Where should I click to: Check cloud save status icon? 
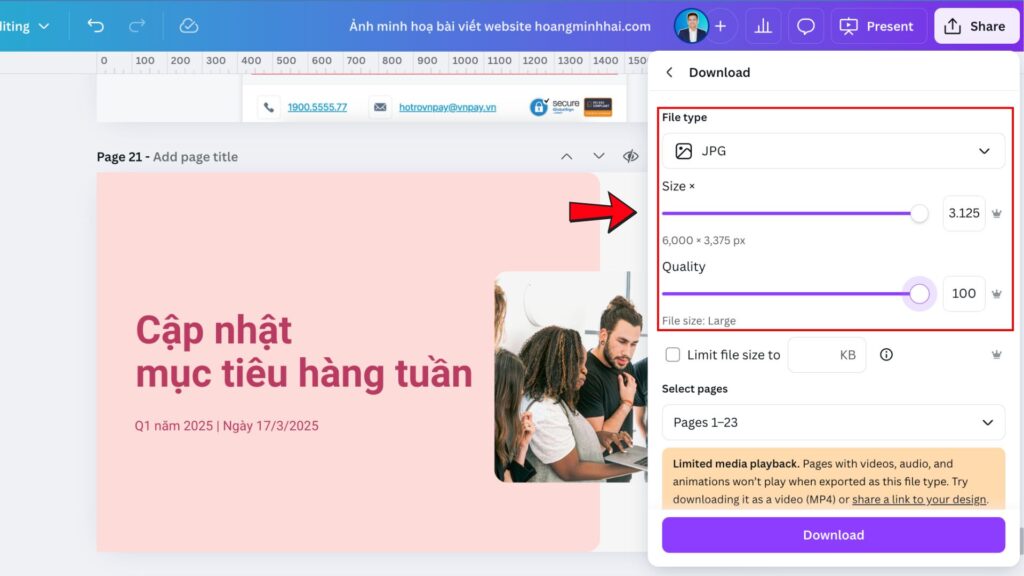[189, 26]
